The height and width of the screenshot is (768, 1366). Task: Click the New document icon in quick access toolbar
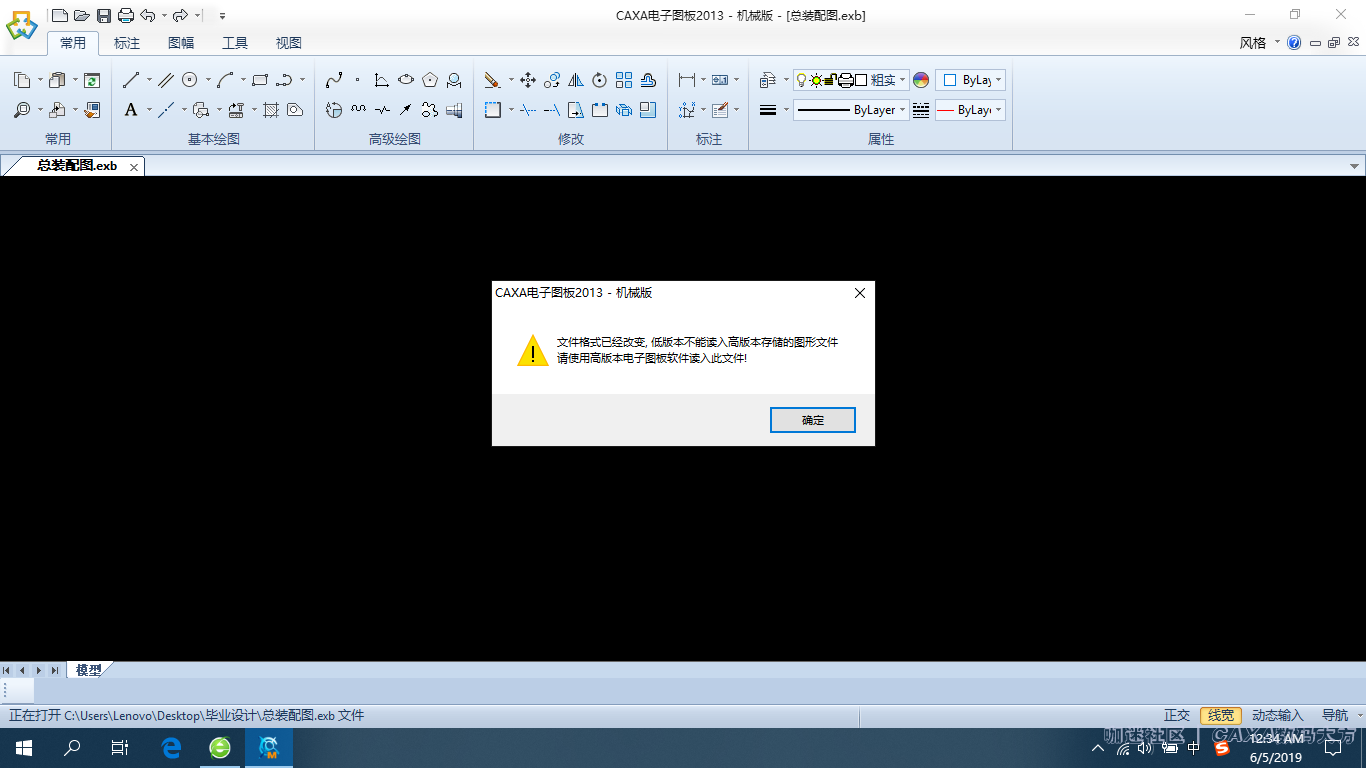point(60,15)
